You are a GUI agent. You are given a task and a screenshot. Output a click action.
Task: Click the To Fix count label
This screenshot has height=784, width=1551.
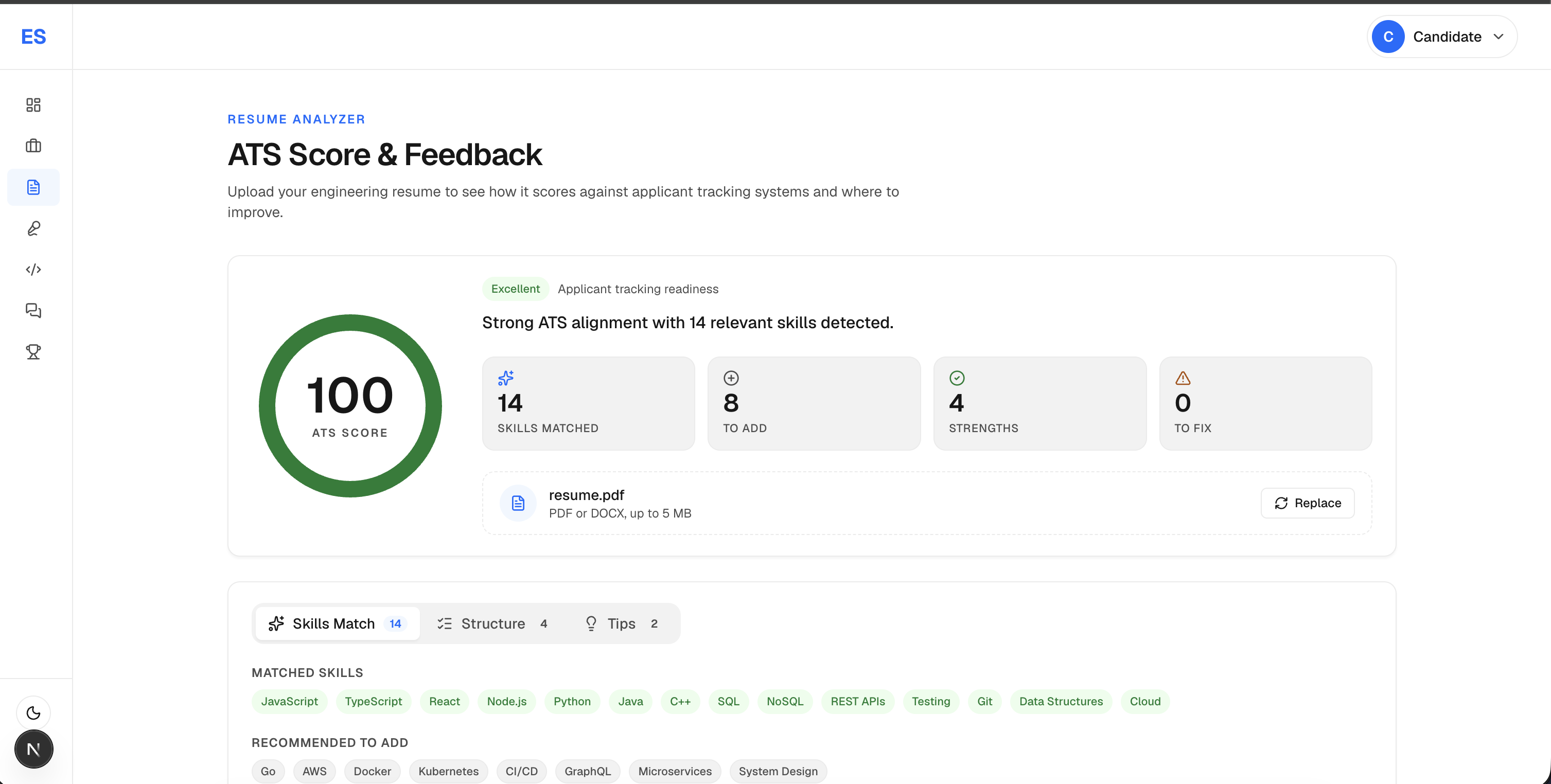tap(1192, 429)
